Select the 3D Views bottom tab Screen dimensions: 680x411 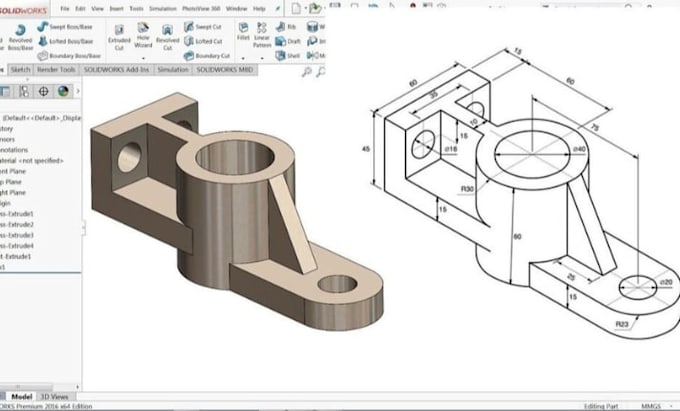click(x=54, y=396)
